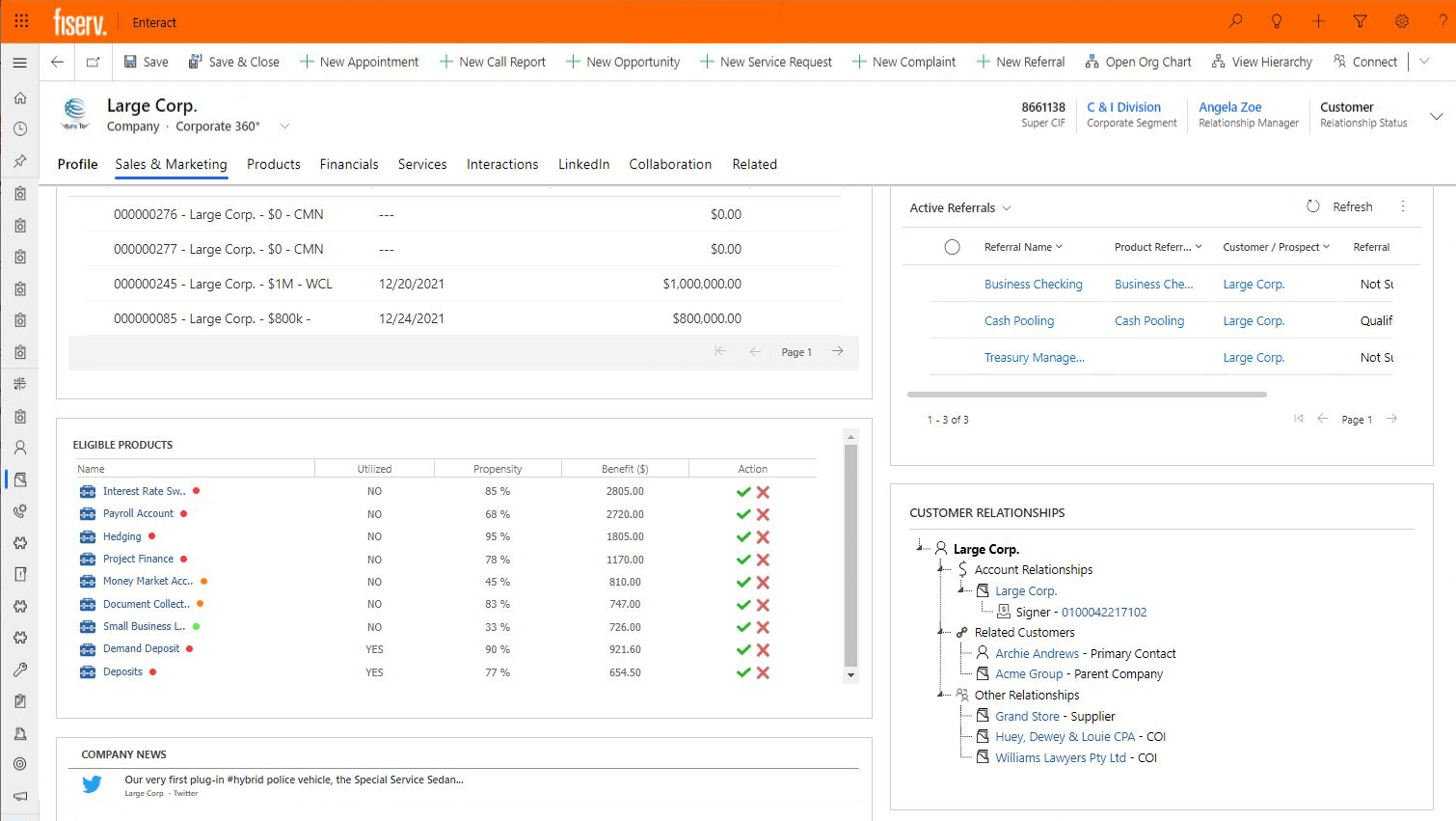
Task: Switch to the Financials tab
Action: (x=349, y=164)
